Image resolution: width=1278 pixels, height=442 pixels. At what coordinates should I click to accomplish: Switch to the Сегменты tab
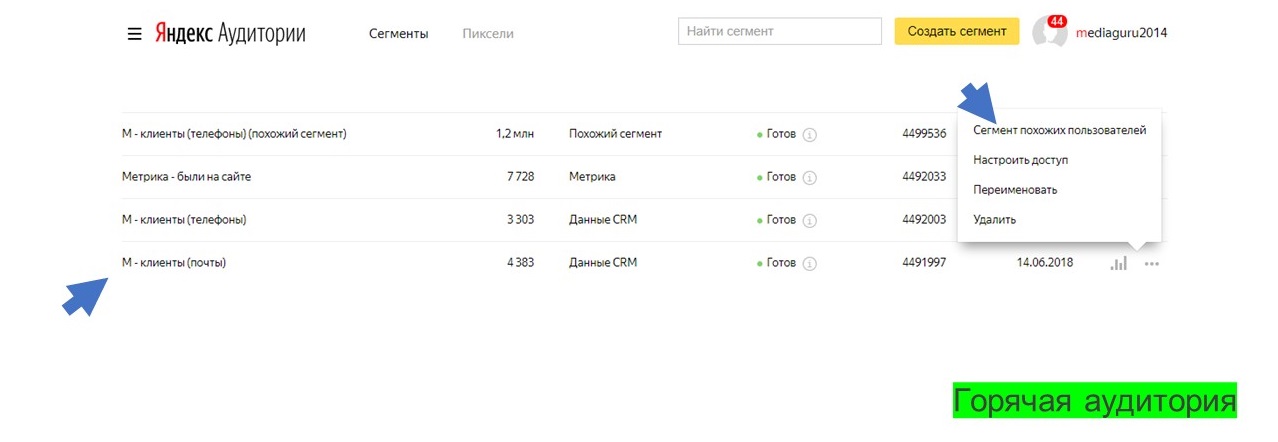click(398, 33)
